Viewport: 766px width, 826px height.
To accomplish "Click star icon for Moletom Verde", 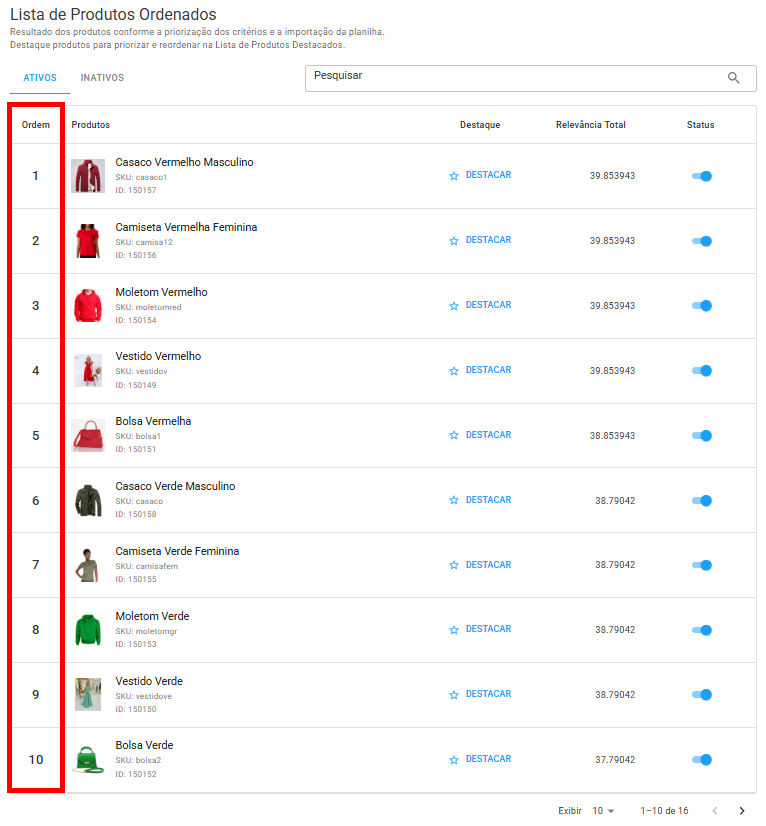I will tap(454, 630).
